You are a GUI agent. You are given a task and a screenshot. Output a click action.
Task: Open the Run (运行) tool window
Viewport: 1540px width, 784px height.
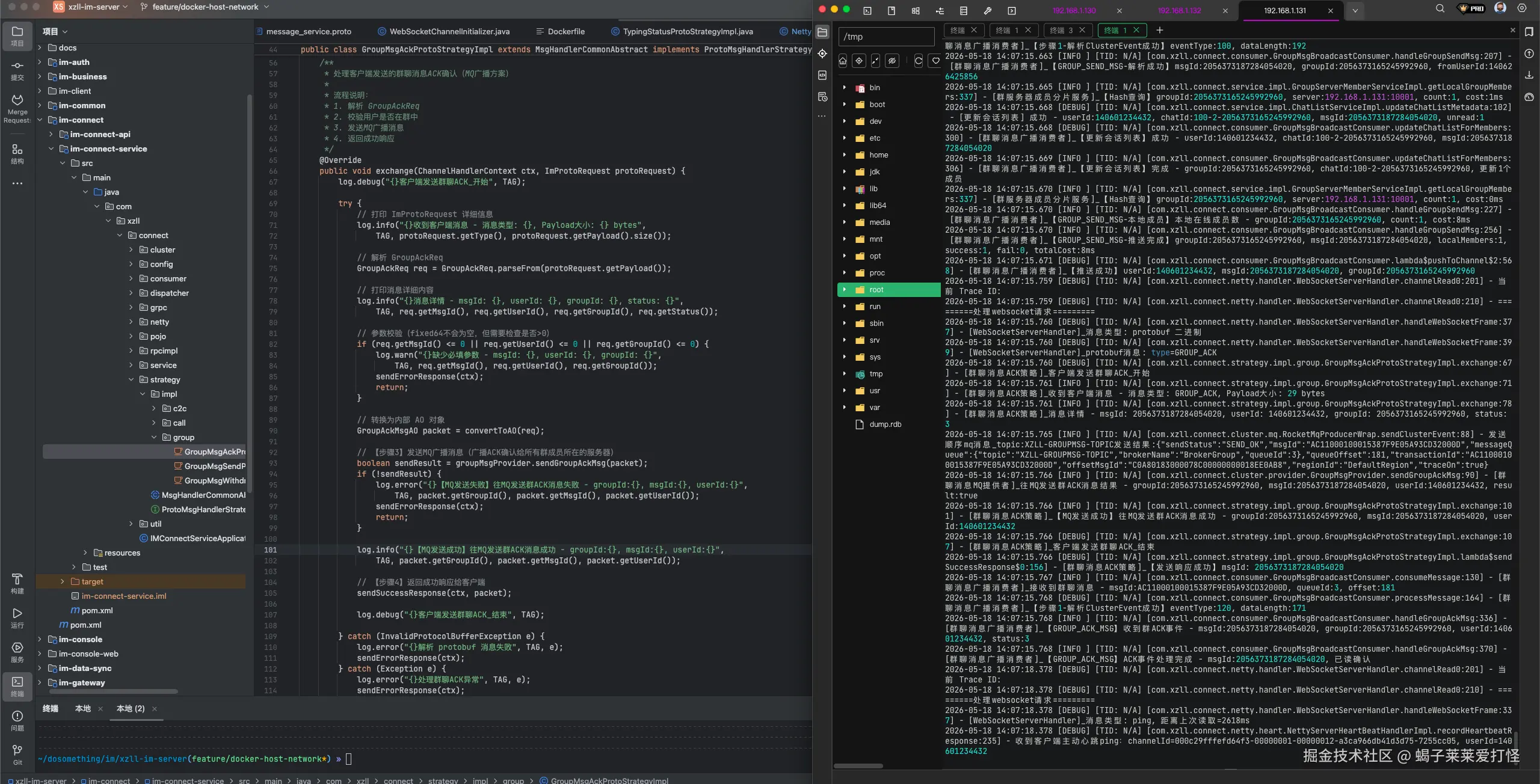[x=17, y=617]
